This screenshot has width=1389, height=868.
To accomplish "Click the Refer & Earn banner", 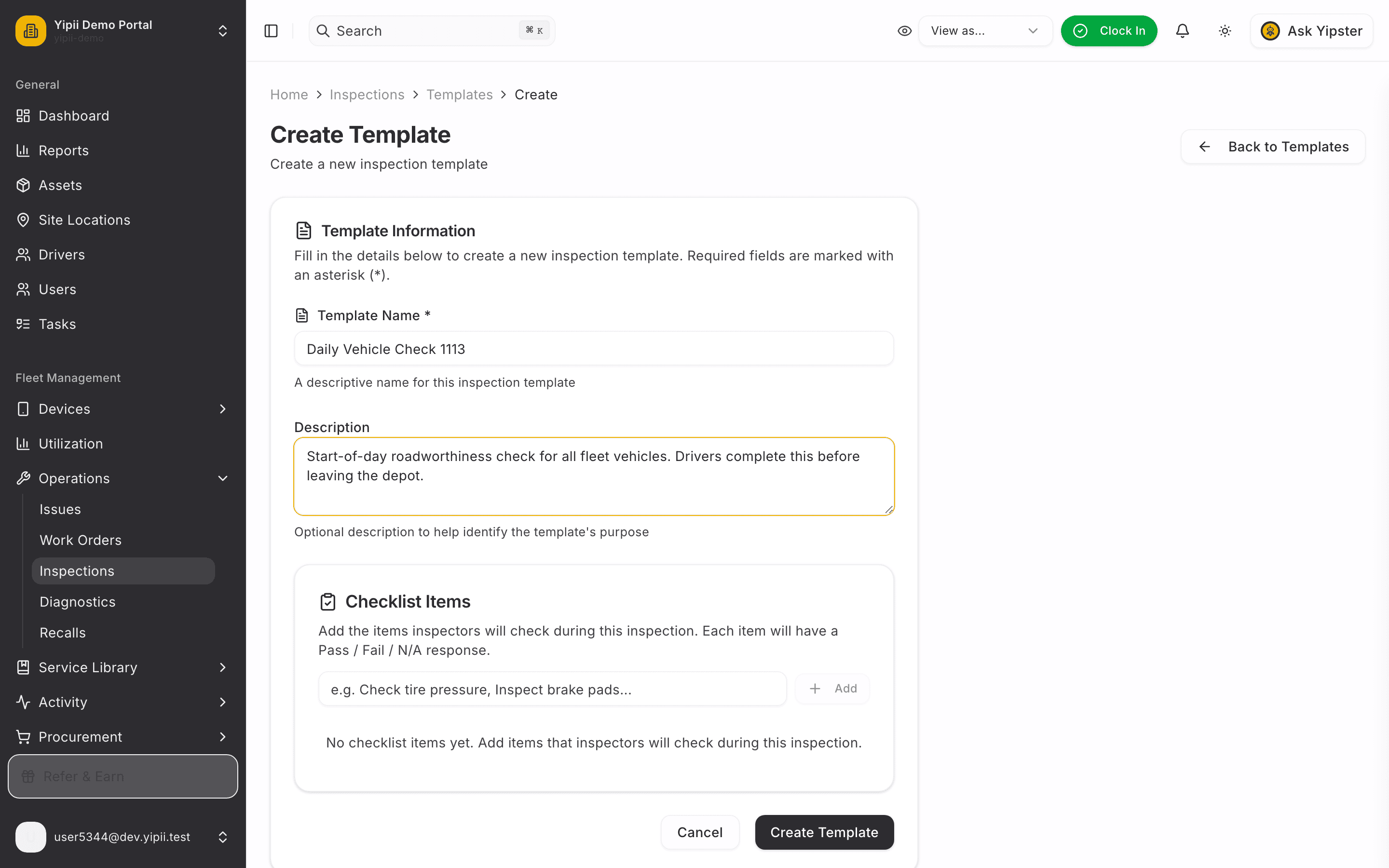I will point(123,777).
